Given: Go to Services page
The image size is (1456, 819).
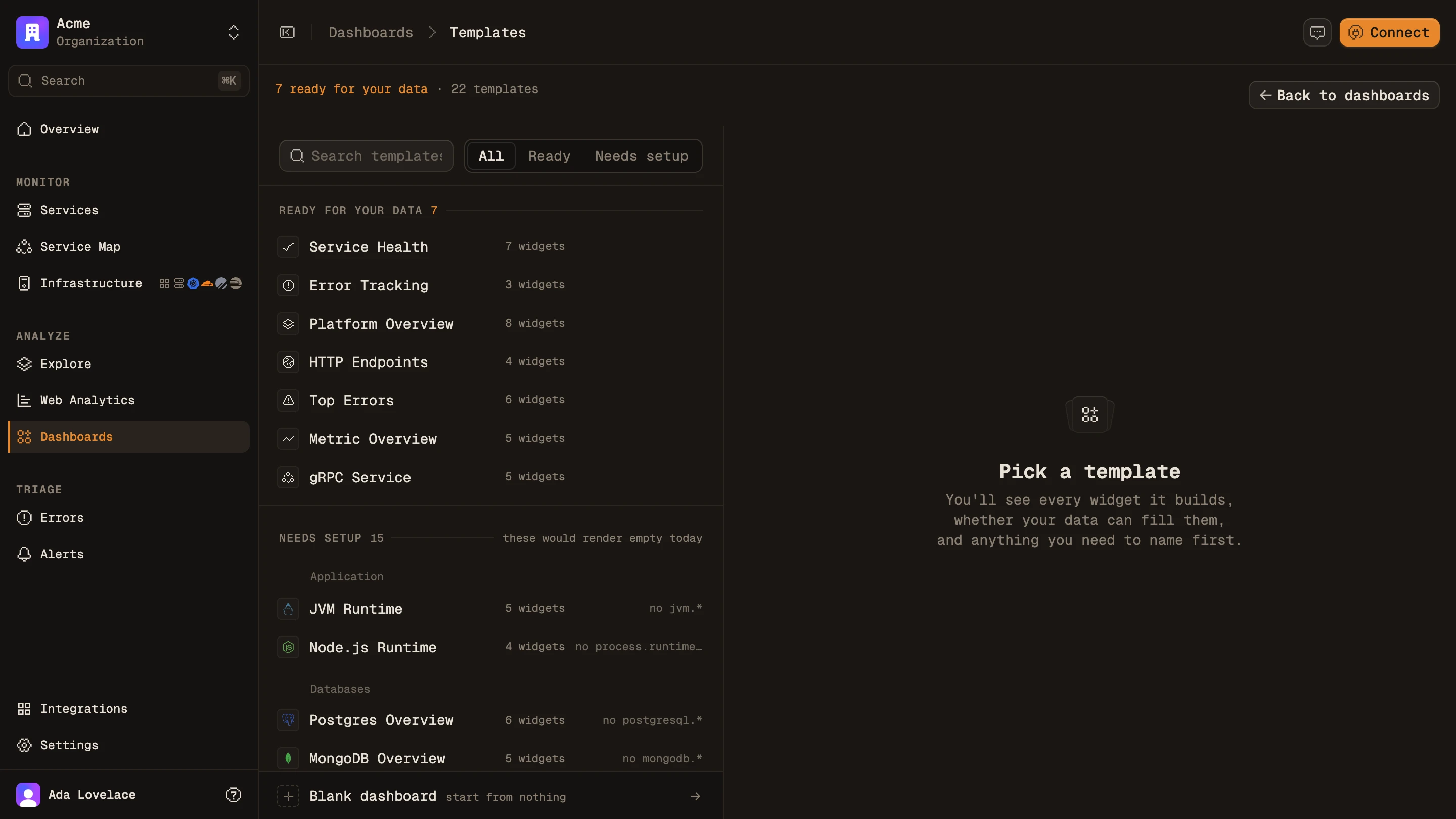Looking at the screenshot, I should (129, 210).
